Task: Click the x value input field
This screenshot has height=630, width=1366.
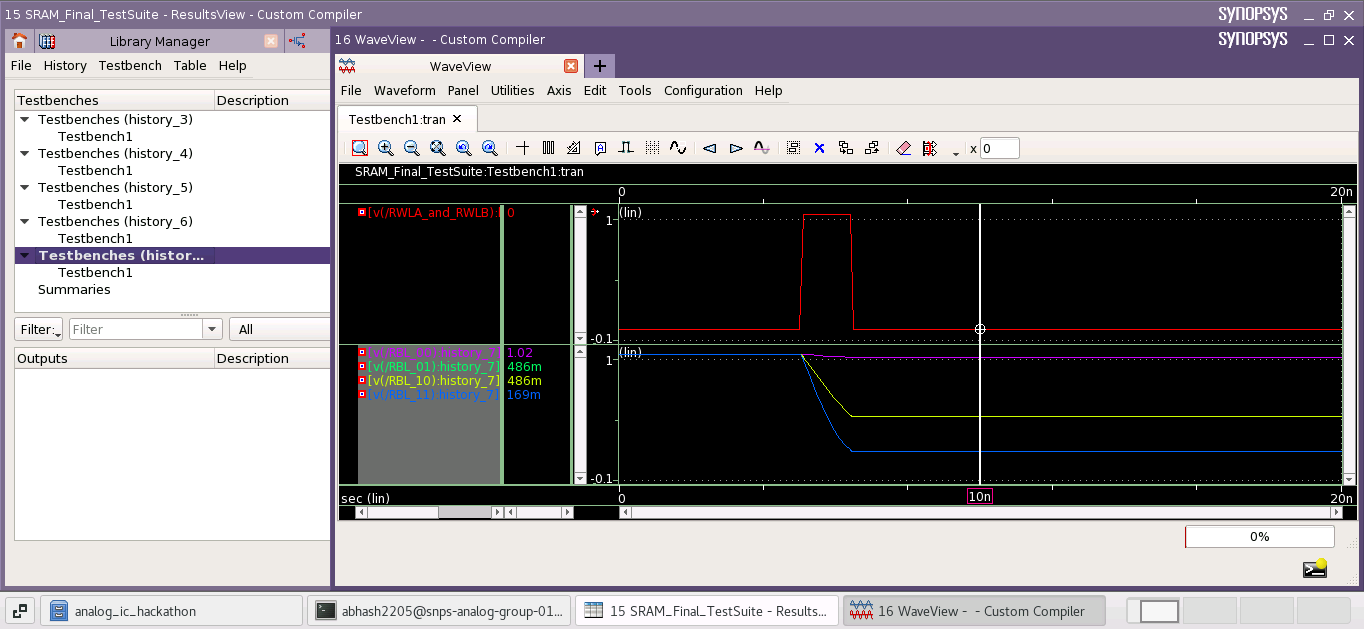Action: tap(999, 148)
